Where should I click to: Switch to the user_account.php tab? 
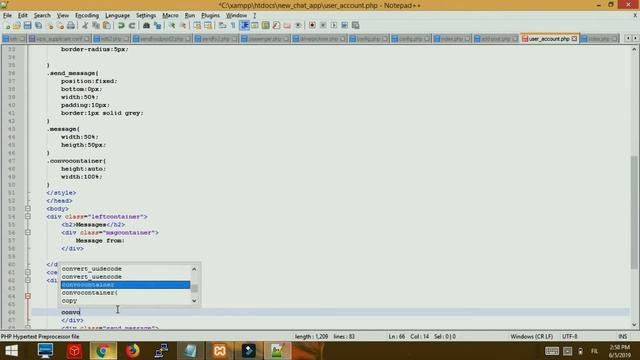pyautogui.click(x=549, y=39)
